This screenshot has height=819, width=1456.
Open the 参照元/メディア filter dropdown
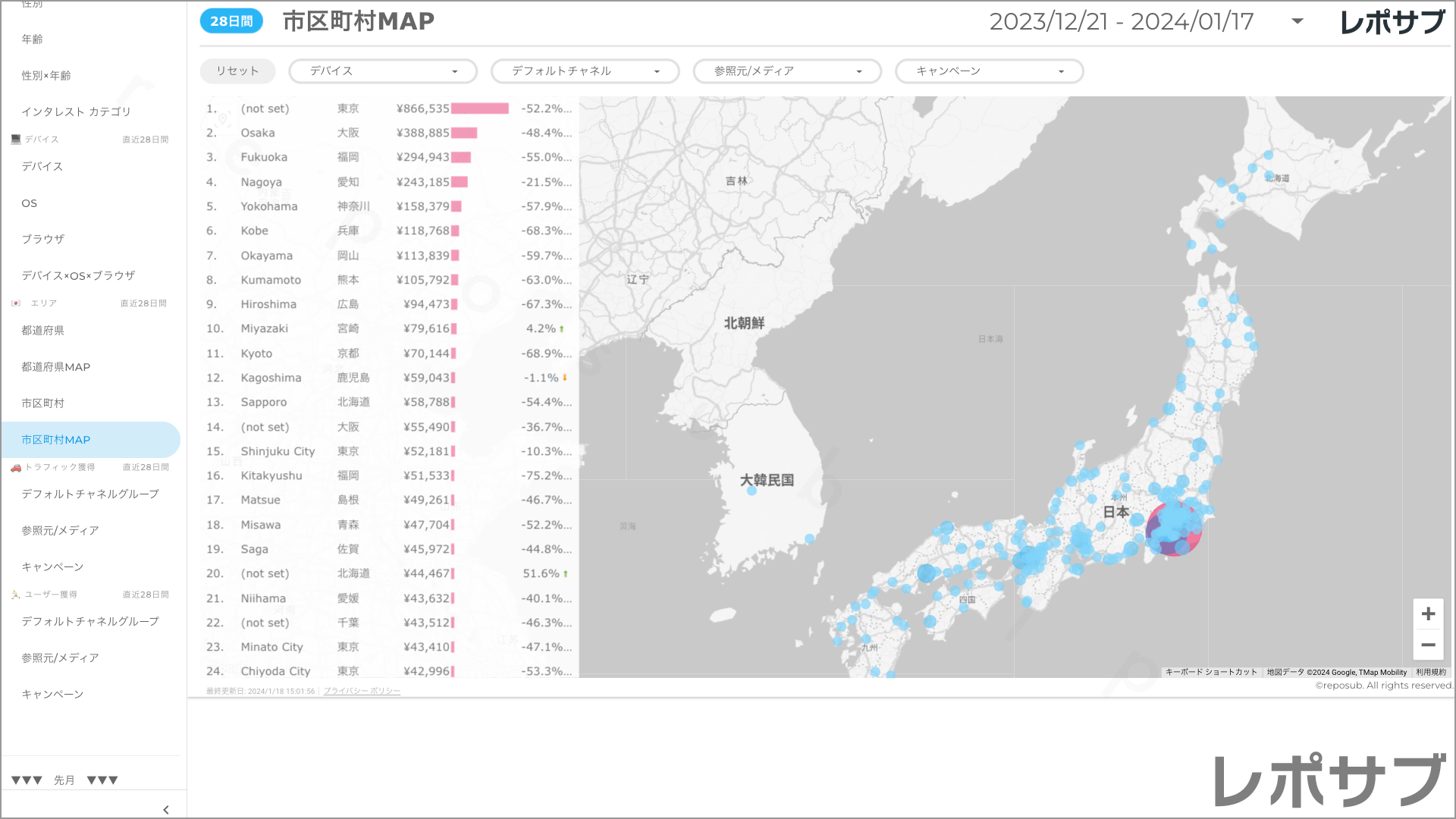click(787, 71)
